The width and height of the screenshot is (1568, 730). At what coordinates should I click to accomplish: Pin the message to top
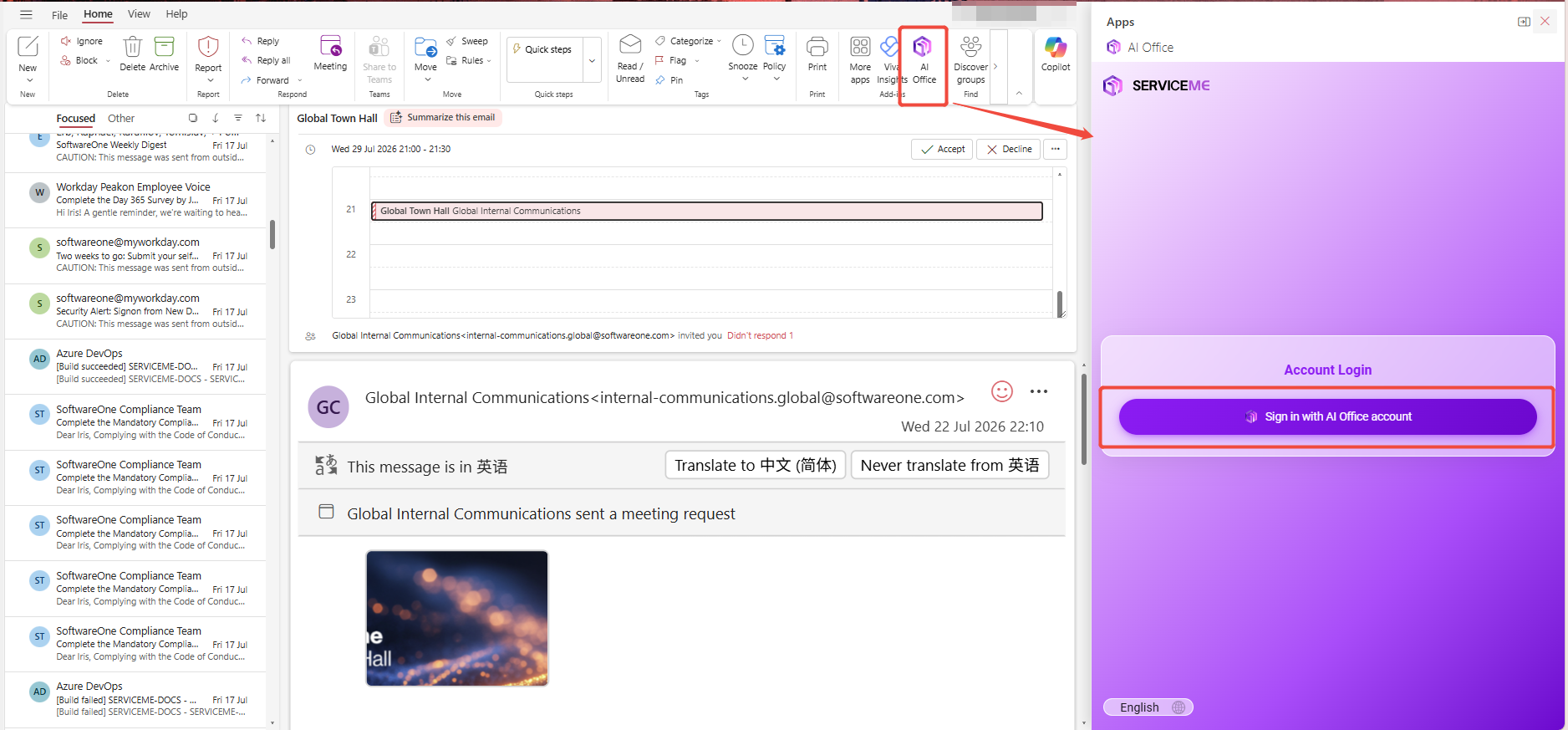(669, 80)
